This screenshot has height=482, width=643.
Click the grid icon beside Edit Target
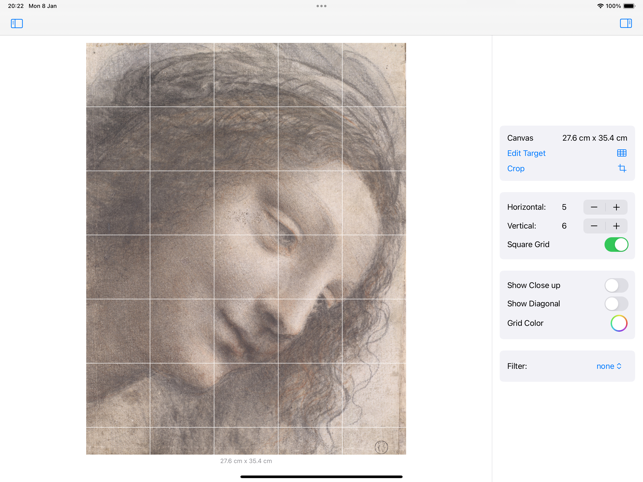tap(622, 153)
